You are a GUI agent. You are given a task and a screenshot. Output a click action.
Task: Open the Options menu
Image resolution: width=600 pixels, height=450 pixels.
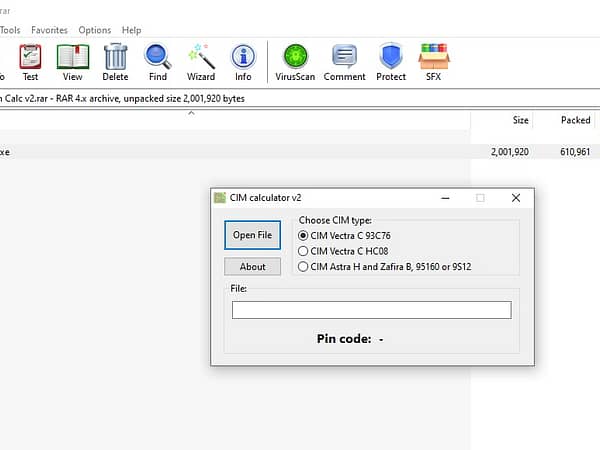[x=95, y=30]
